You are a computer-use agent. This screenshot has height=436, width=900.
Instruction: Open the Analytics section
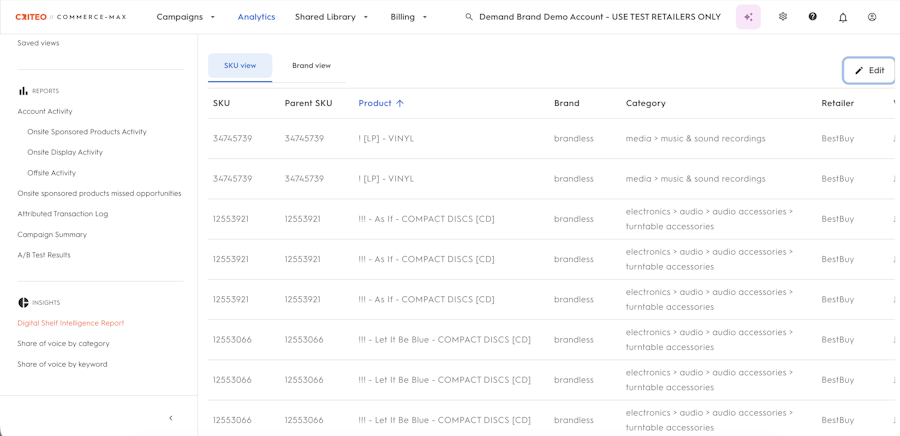click(257, 17)
